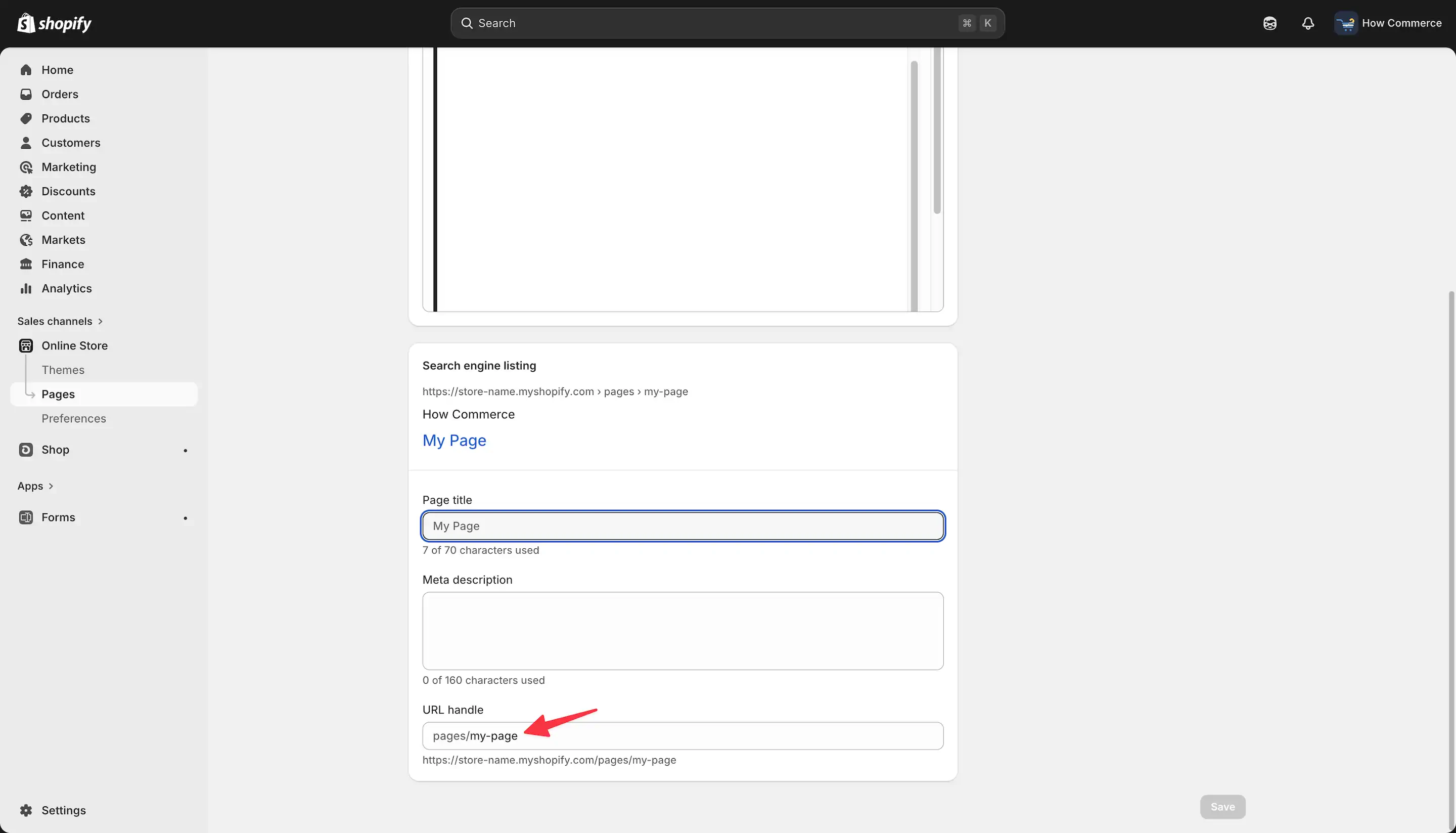Click the Markets globe icon

tap(26, 240)
